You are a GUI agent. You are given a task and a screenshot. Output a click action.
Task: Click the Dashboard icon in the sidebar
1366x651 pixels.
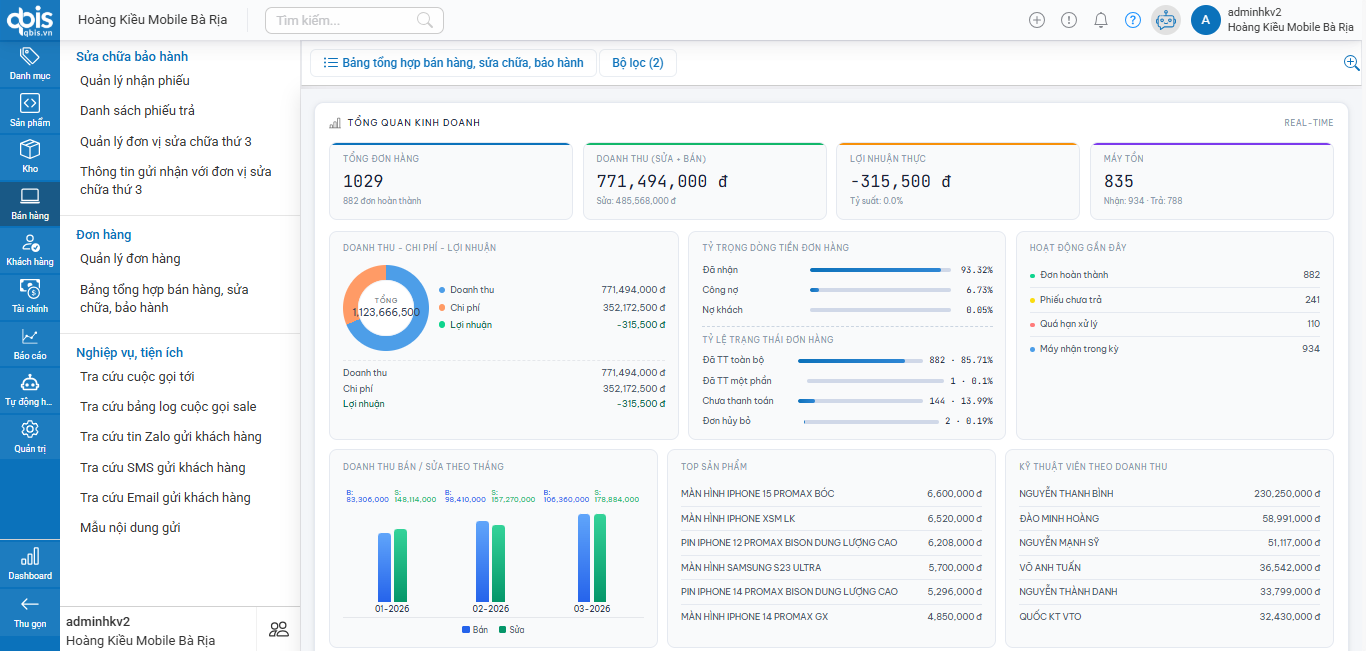[29, 561]
